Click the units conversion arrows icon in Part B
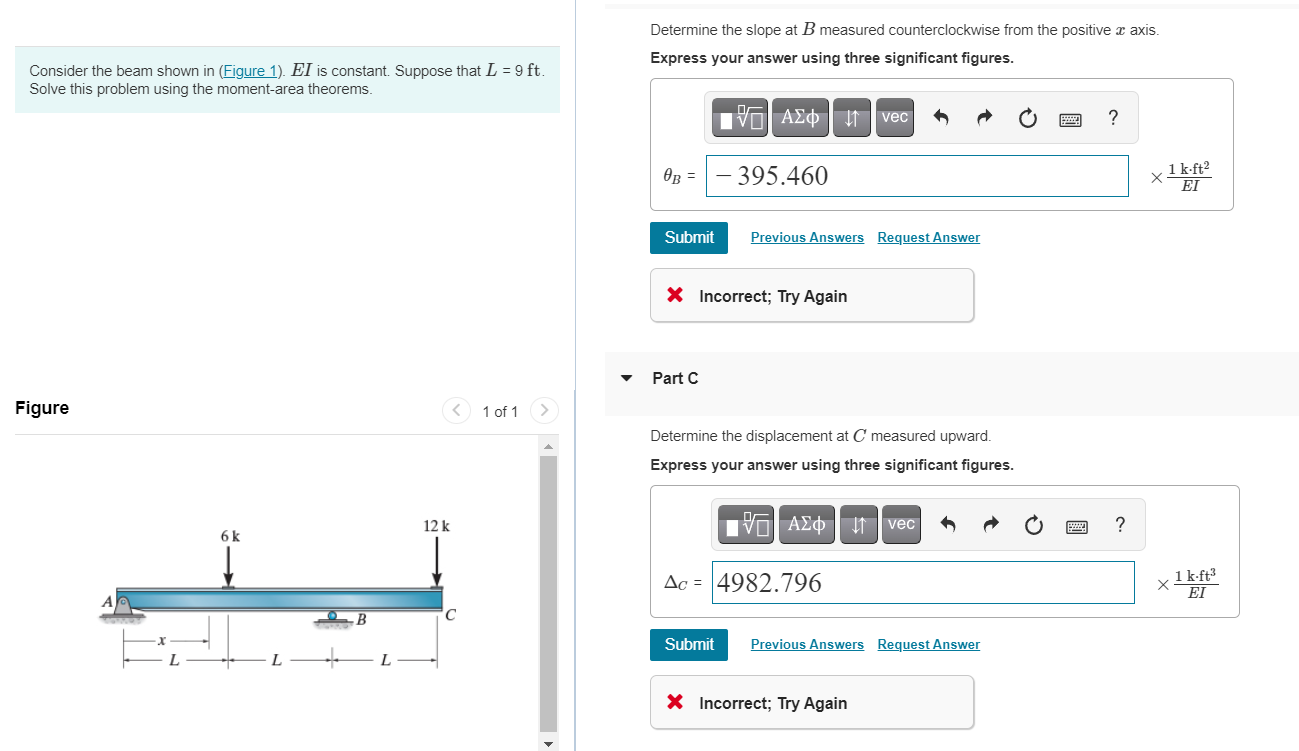Viewport: 1299px width, 751px height. point(851,117)
